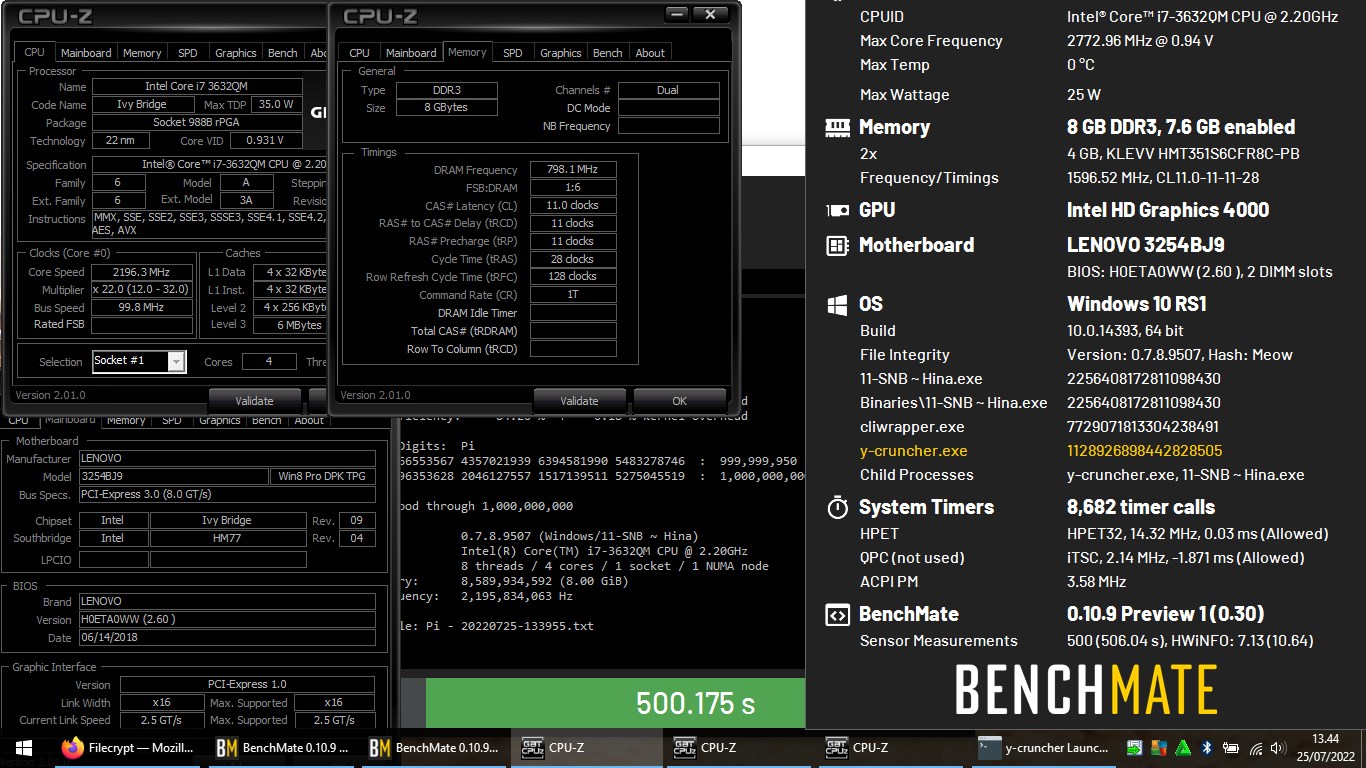
Task: Click the Motherboard section icon in BenchMate
Action: coord(837,245)
